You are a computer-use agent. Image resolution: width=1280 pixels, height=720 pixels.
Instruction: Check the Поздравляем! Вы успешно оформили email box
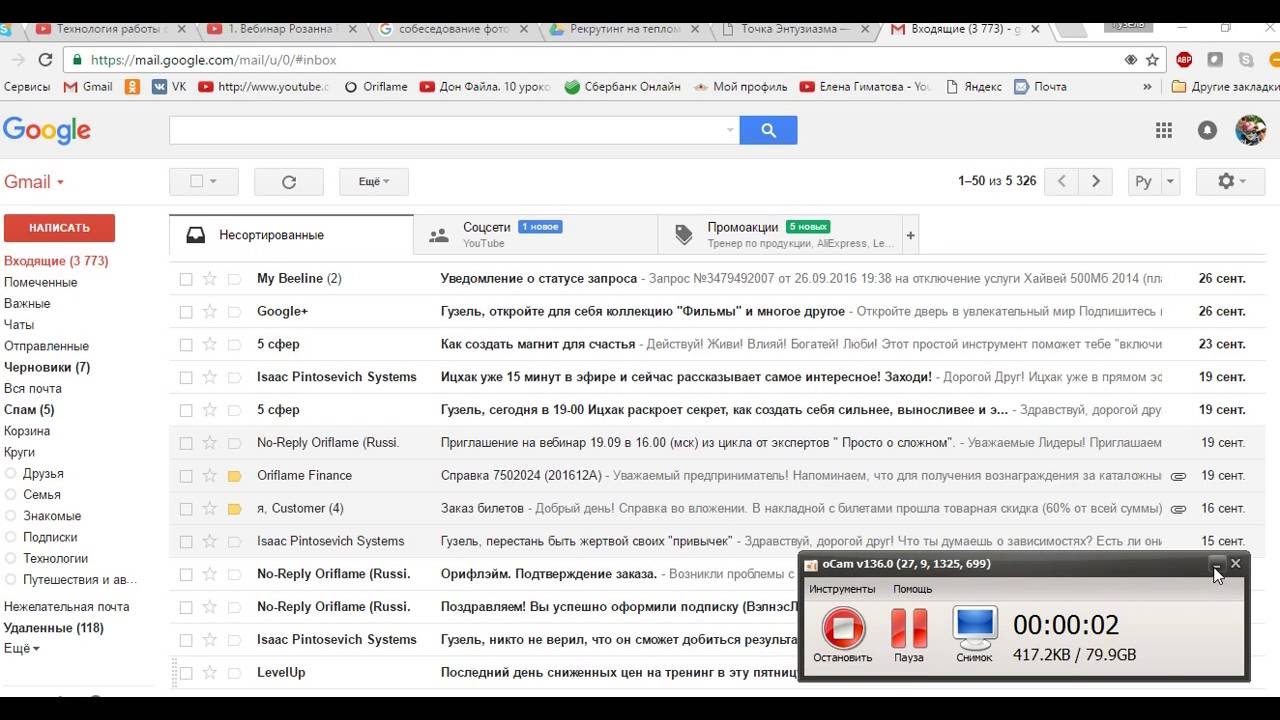pyautogui.click(x=185, y=607)
